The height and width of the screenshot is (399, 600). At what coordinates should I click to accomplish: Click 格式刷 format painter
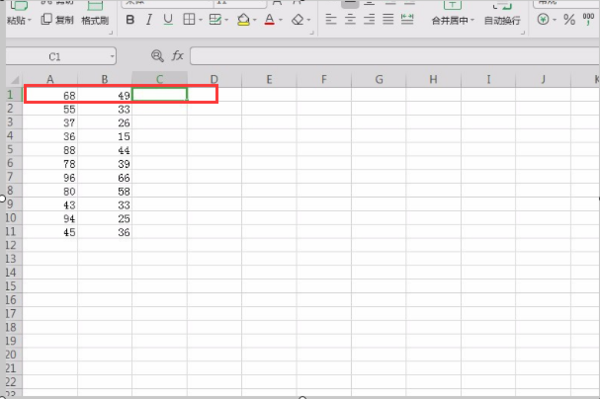tap(95, 21)
